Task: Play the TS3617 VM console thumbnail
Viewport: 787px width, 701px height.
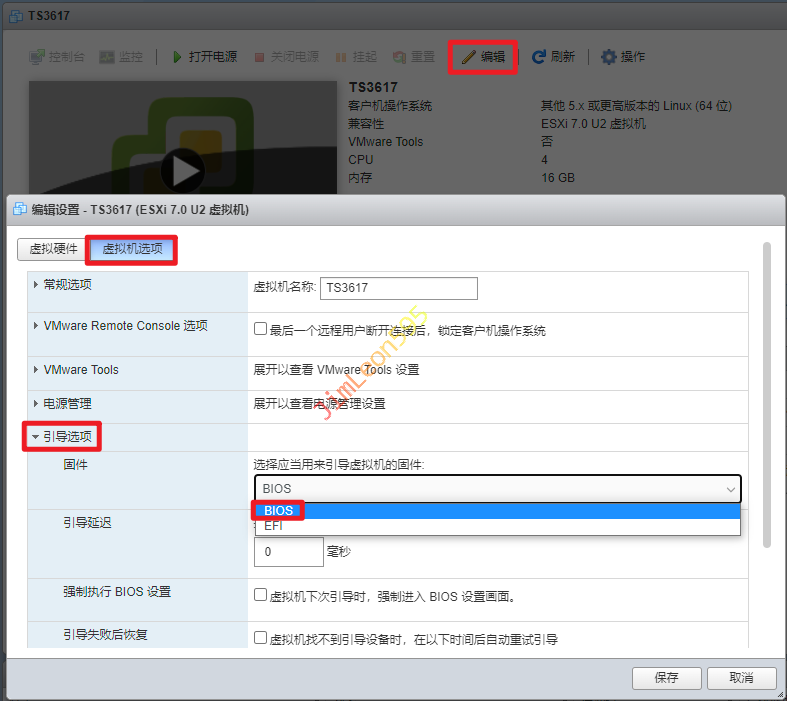Action: pyautogui.click(x=182, y=170)
